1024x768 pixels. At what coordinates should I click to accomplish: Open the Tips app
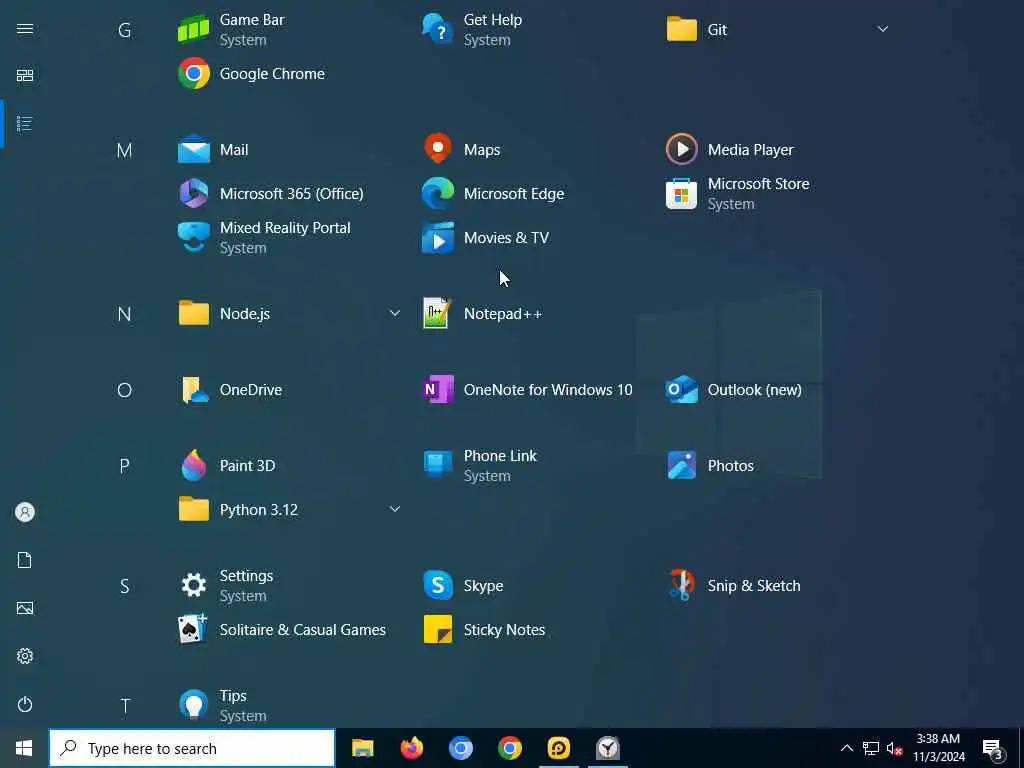[x=214, y=706]
